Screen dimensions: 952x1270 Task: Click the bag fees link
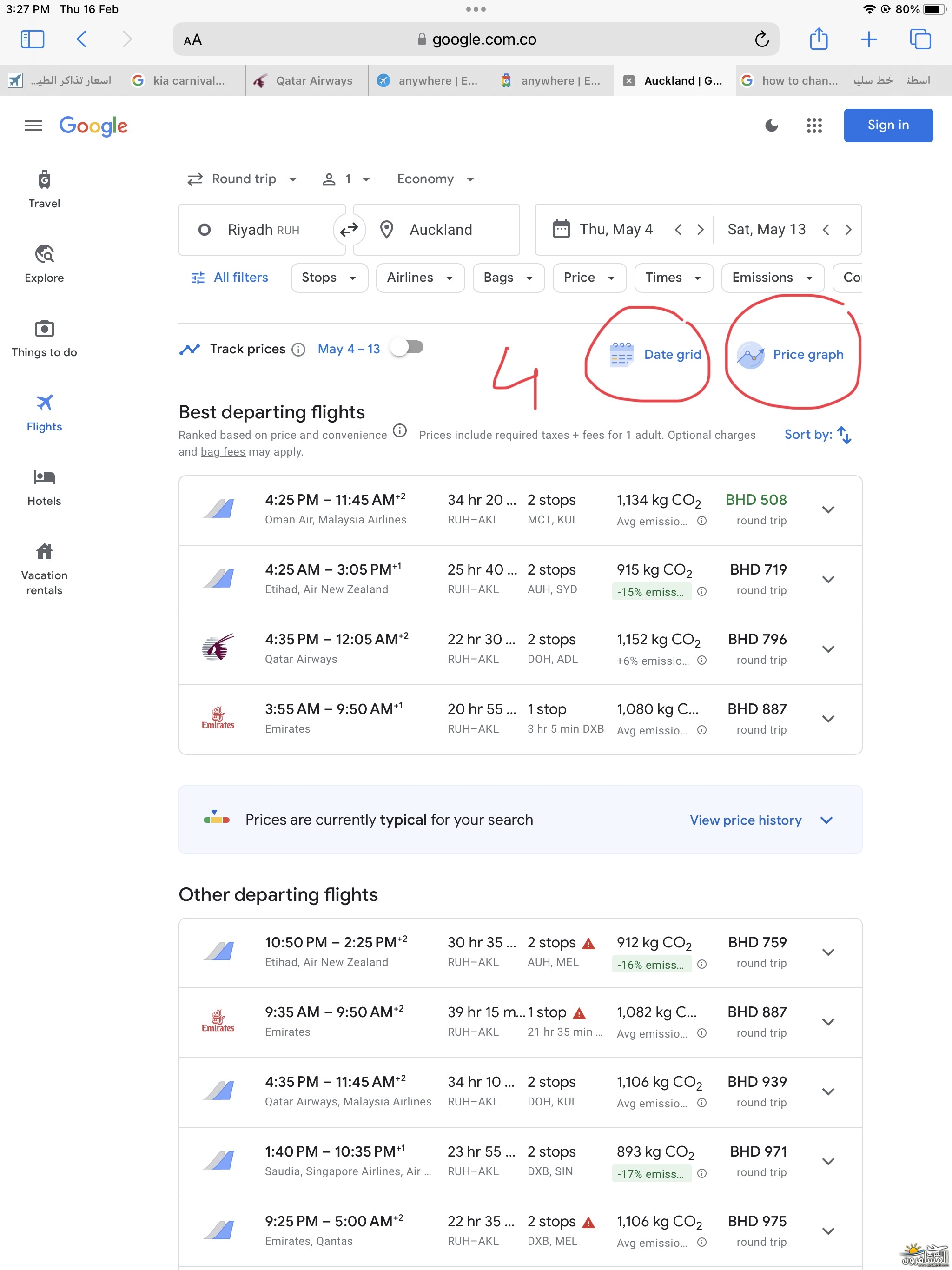tap(223, 452)
